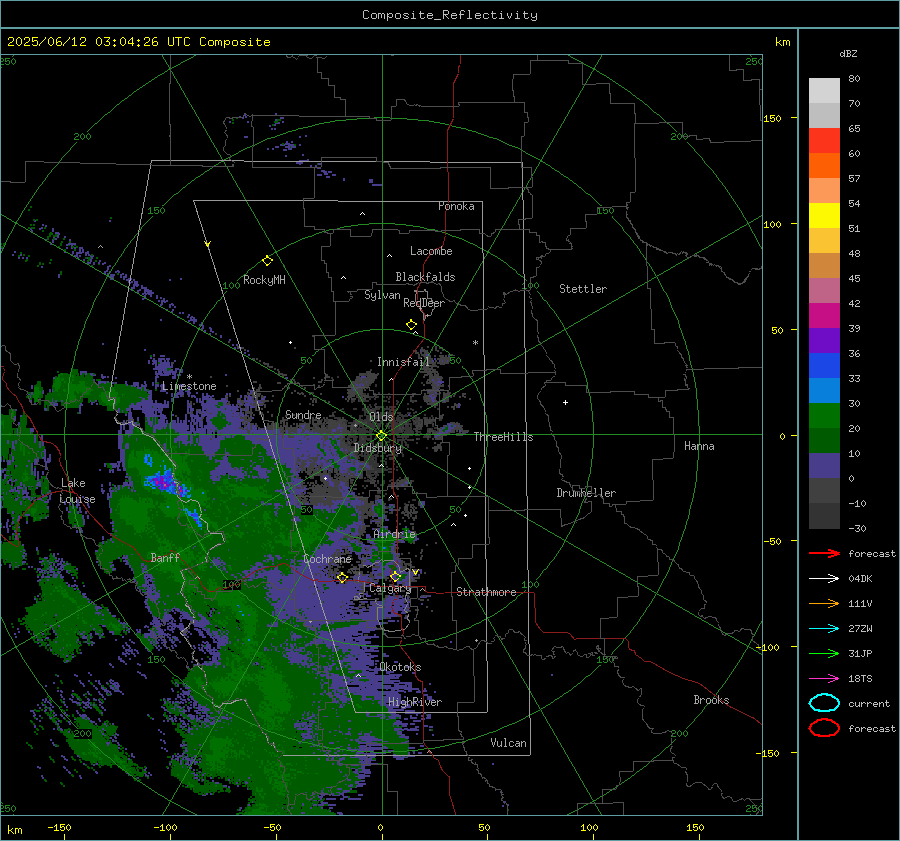
Task: Click the Innisfail city label
Action: [x=403, y=362]
